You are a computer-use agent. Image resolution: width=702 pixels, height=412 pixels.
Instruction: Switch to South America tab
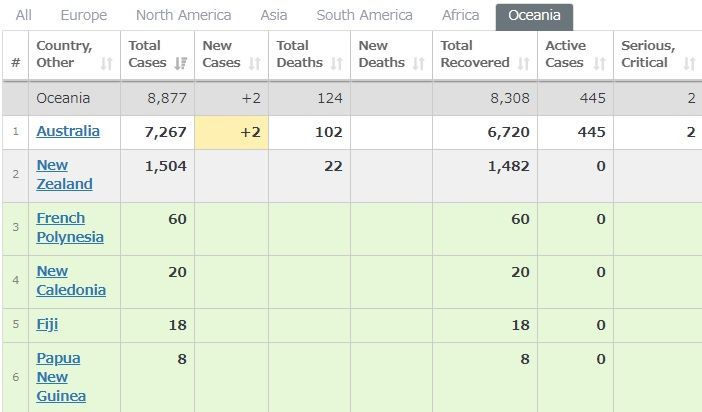coord(364,15)
